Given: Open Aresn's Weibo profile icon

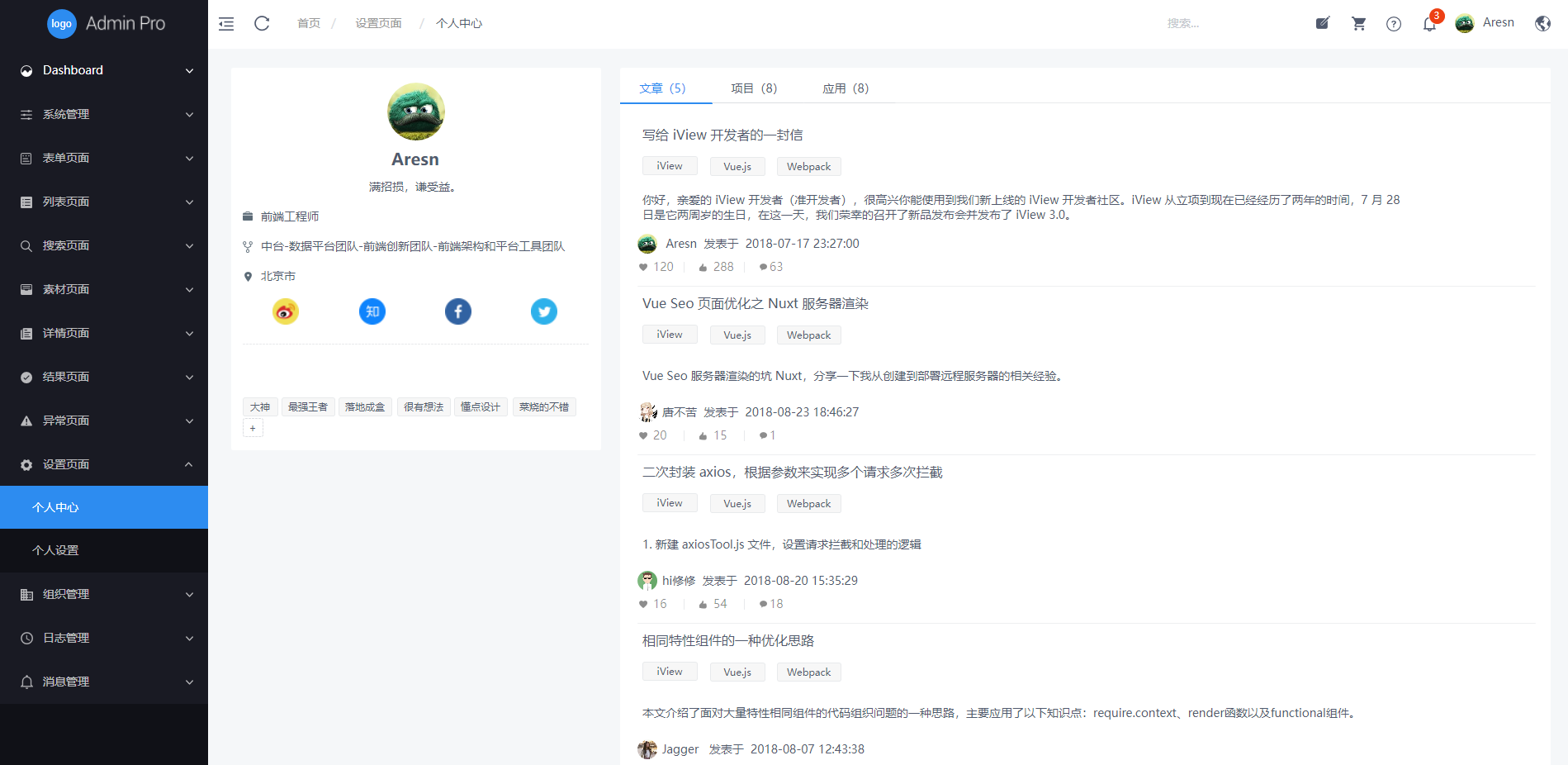Looking at the screenshot, I should click(285, 311).
